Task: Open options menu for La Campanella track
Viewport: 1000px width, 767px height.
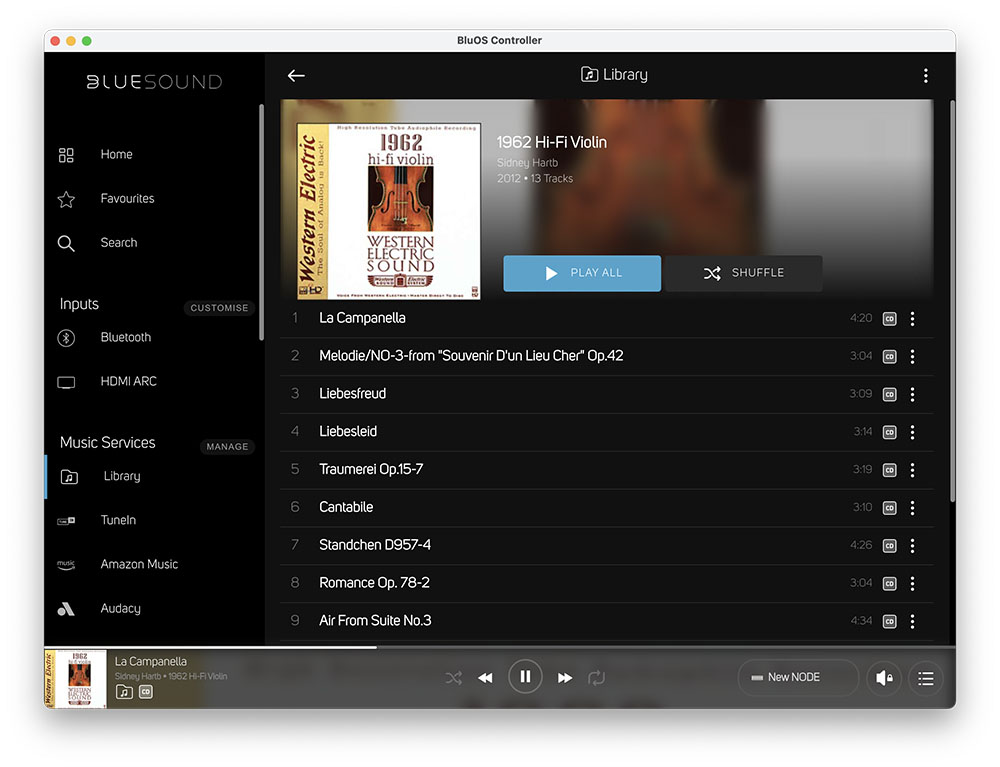Action: tap(912, 319)
